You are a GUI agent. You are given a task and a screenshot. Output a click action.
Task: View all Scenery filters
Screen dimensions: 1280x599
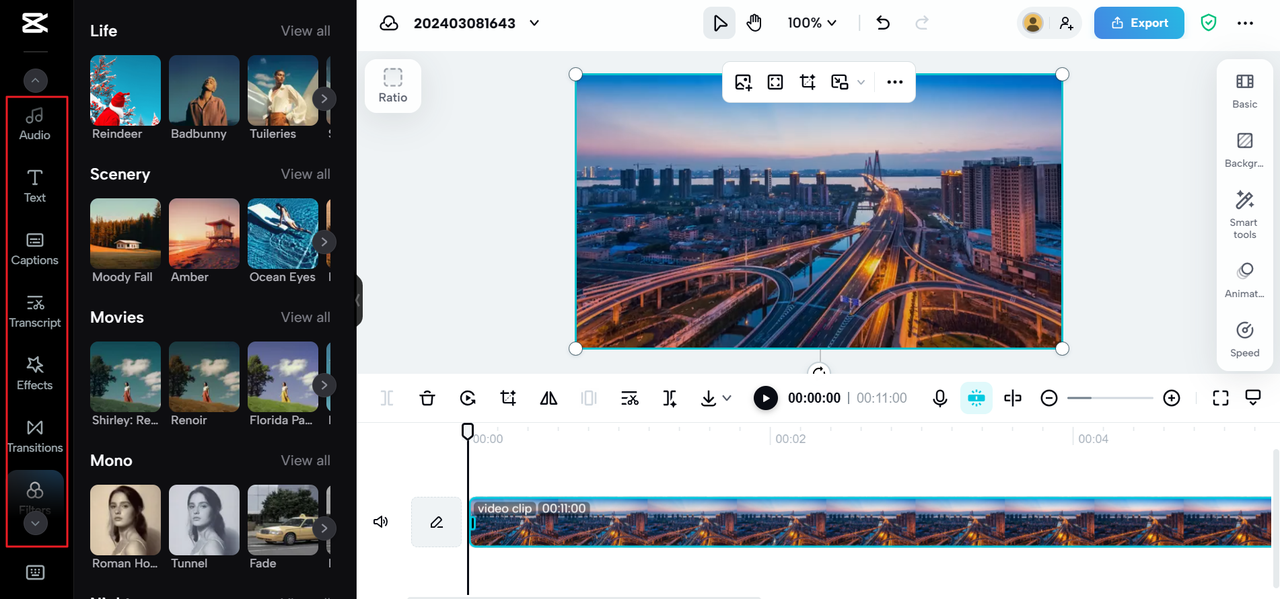coord(305,174)
